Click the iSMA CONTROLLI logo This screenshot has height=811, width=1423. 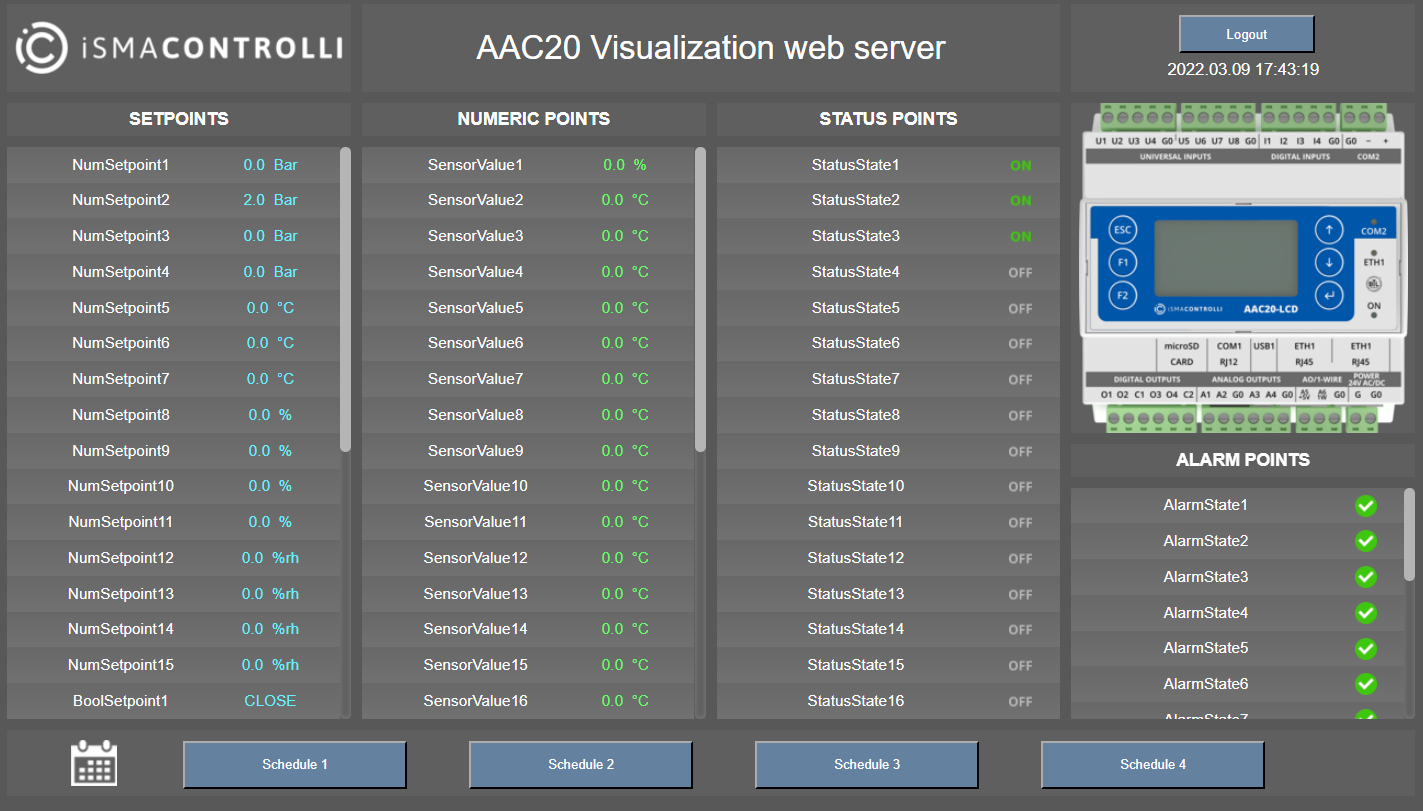pos(179,48)
